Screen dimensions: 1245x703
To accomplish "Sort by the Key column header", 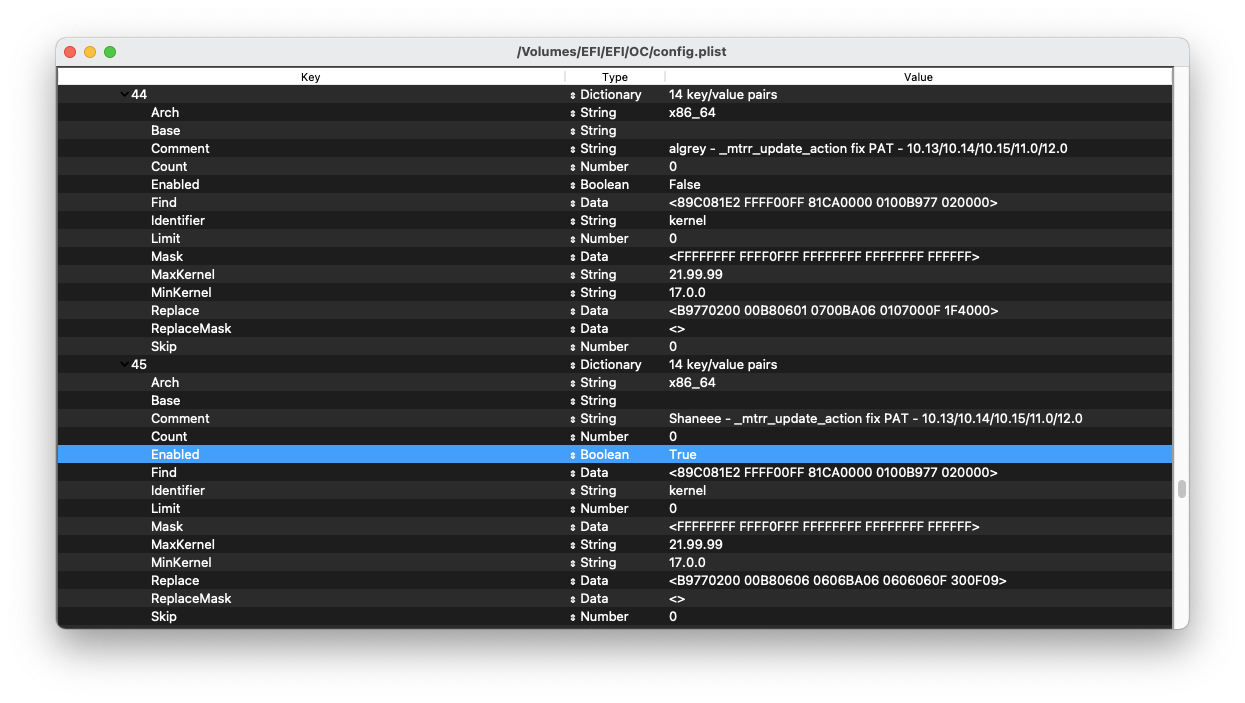I will (310, 77).
